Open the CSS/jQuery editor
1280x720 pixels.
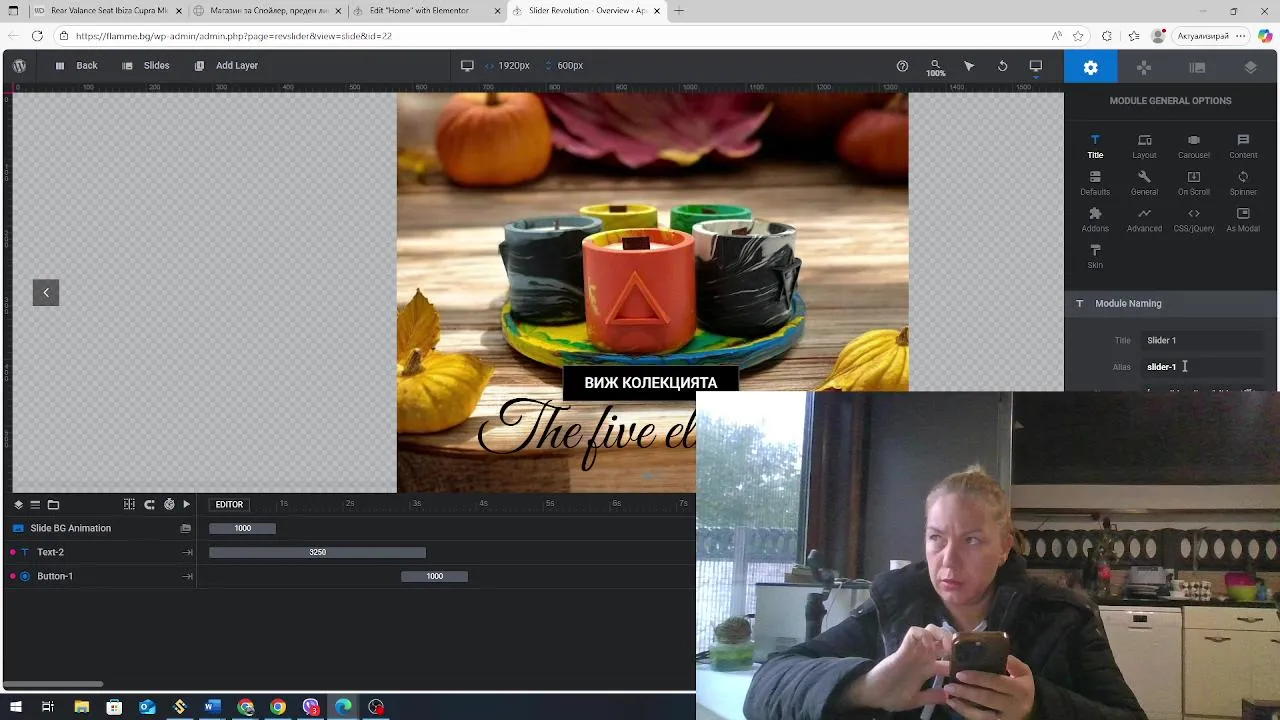(x=1193, y=220)
